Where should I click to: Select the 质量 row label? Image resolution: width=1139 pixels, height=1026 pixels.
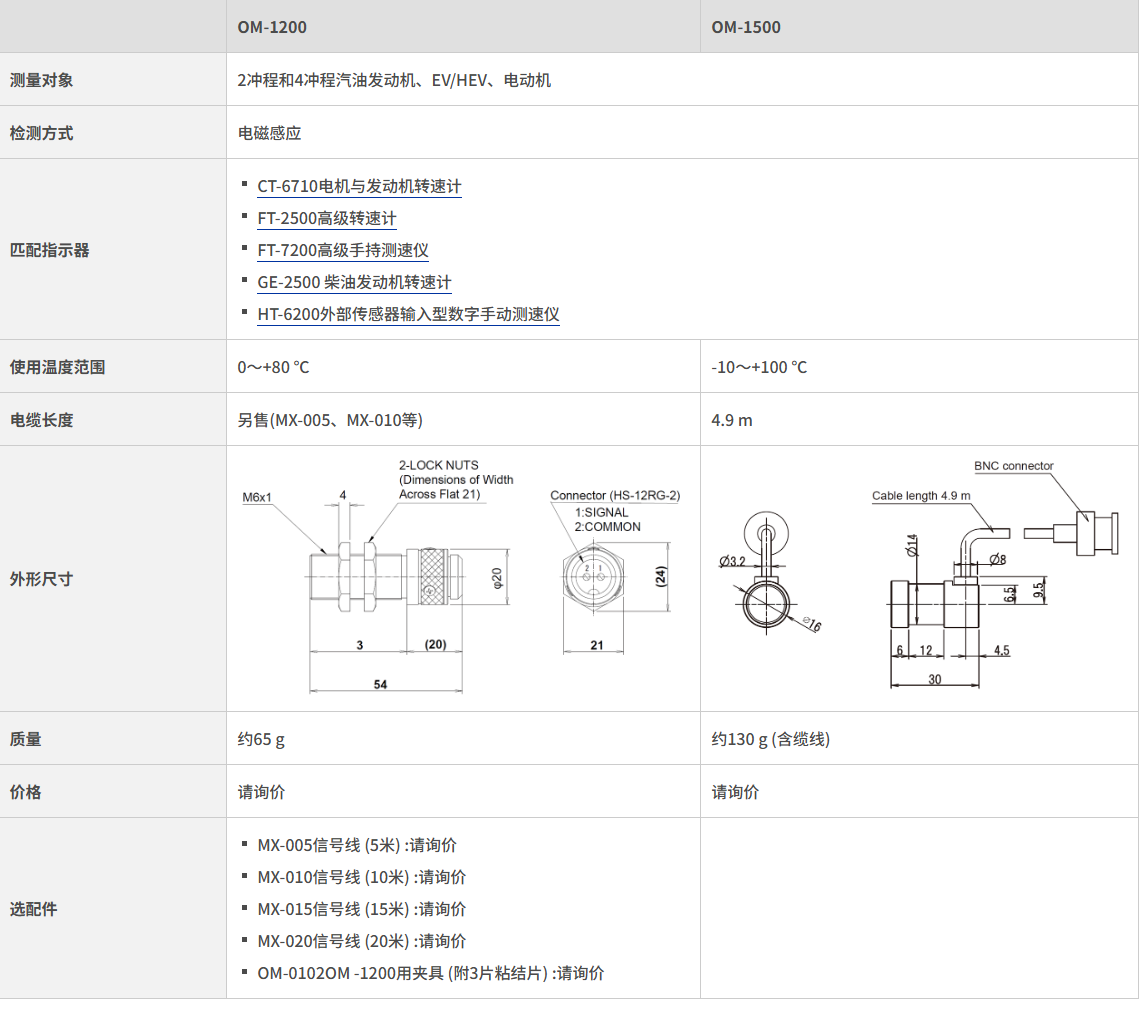(x=25, y=739)
